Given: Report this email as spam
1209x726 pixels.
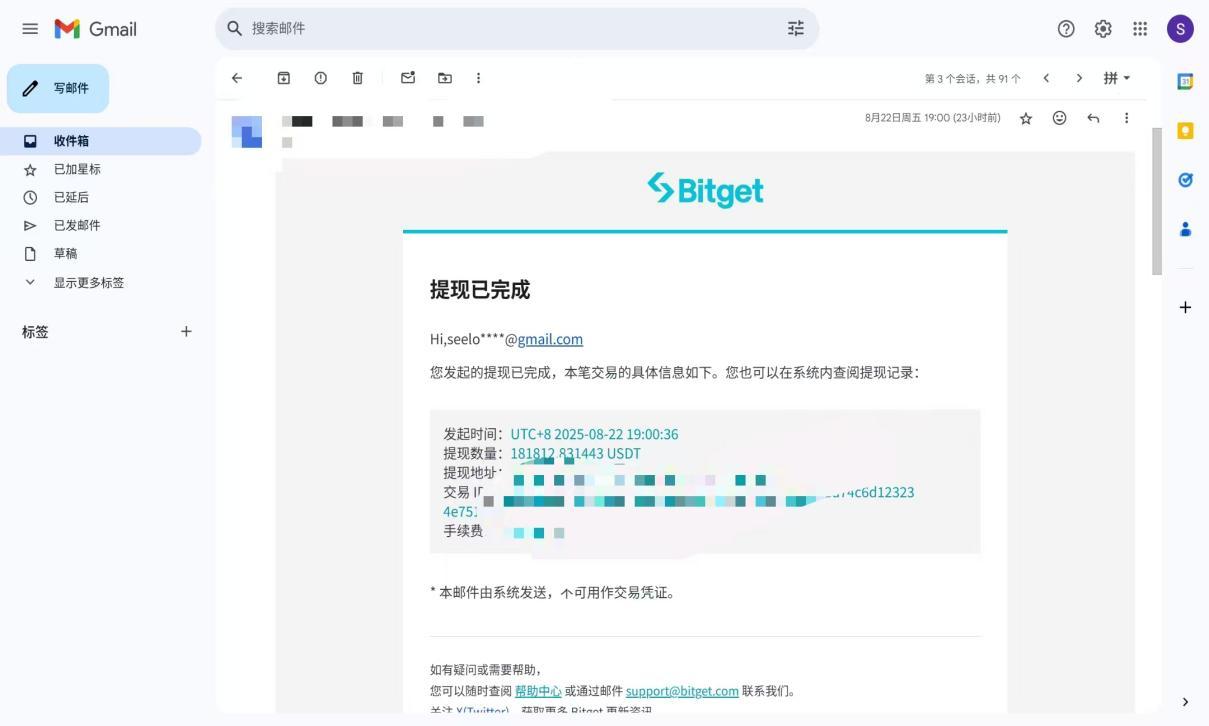Looking at the screenshot, I should pos(321,78).
